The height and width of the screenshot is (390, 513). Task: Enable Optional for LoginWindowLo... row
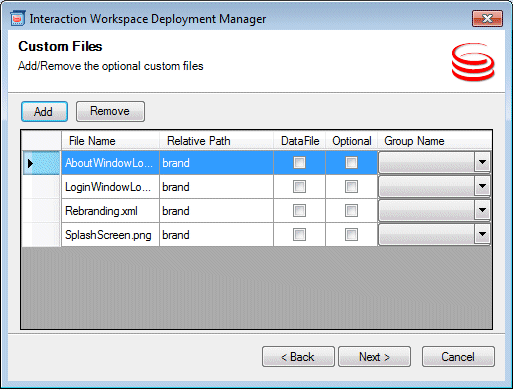[351, 187]
